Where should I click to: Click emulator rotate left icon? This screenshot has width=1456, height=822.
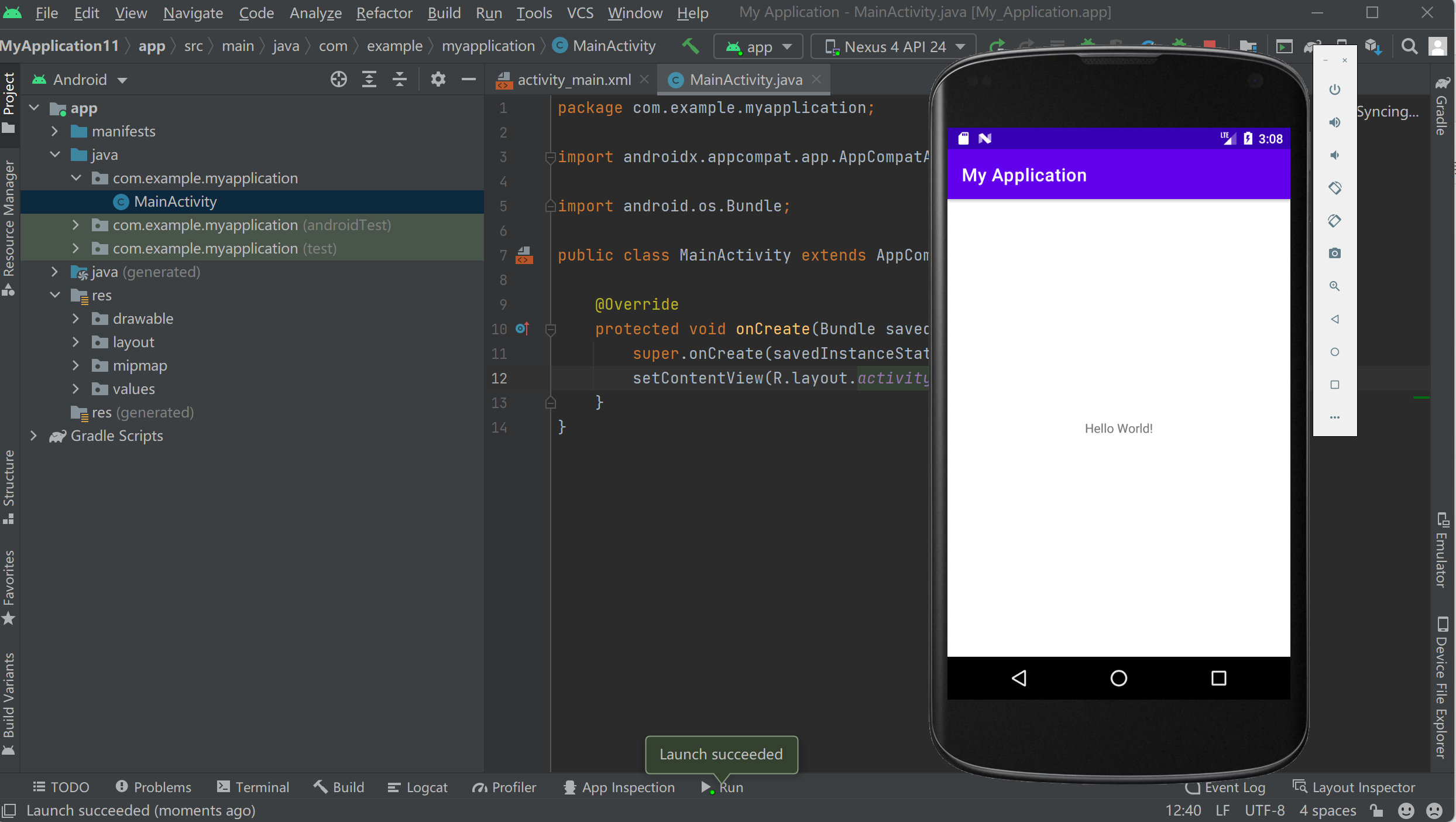coord(1334,187)
